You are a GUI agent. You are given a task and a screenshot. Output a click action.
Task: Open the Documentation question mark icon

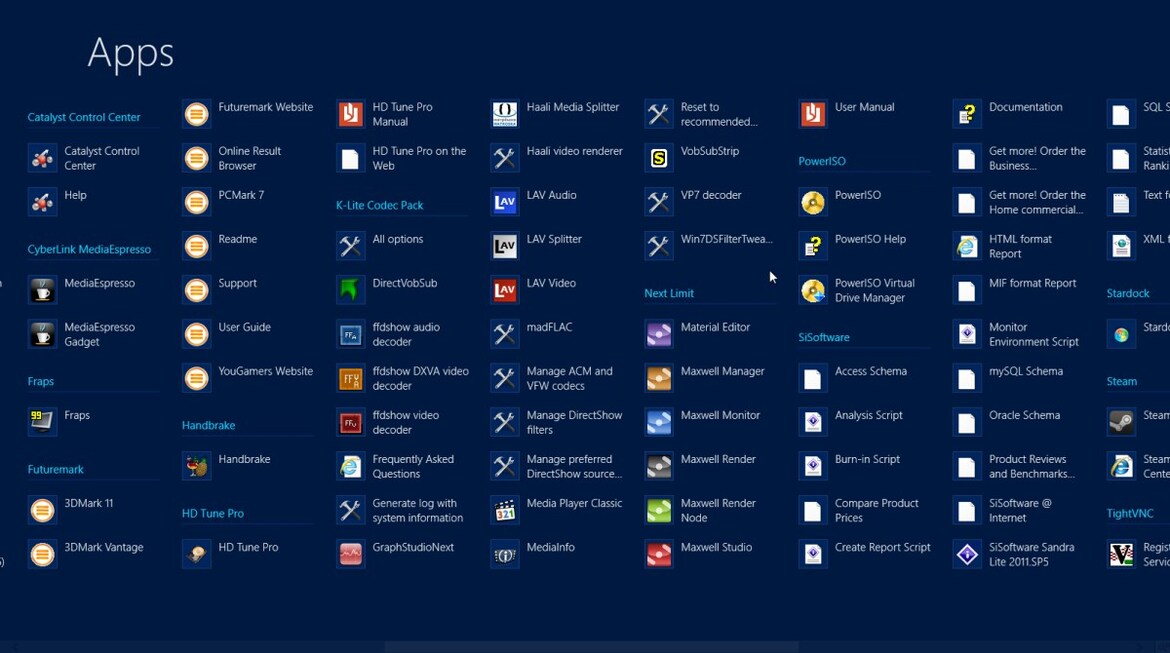[967, 114]
